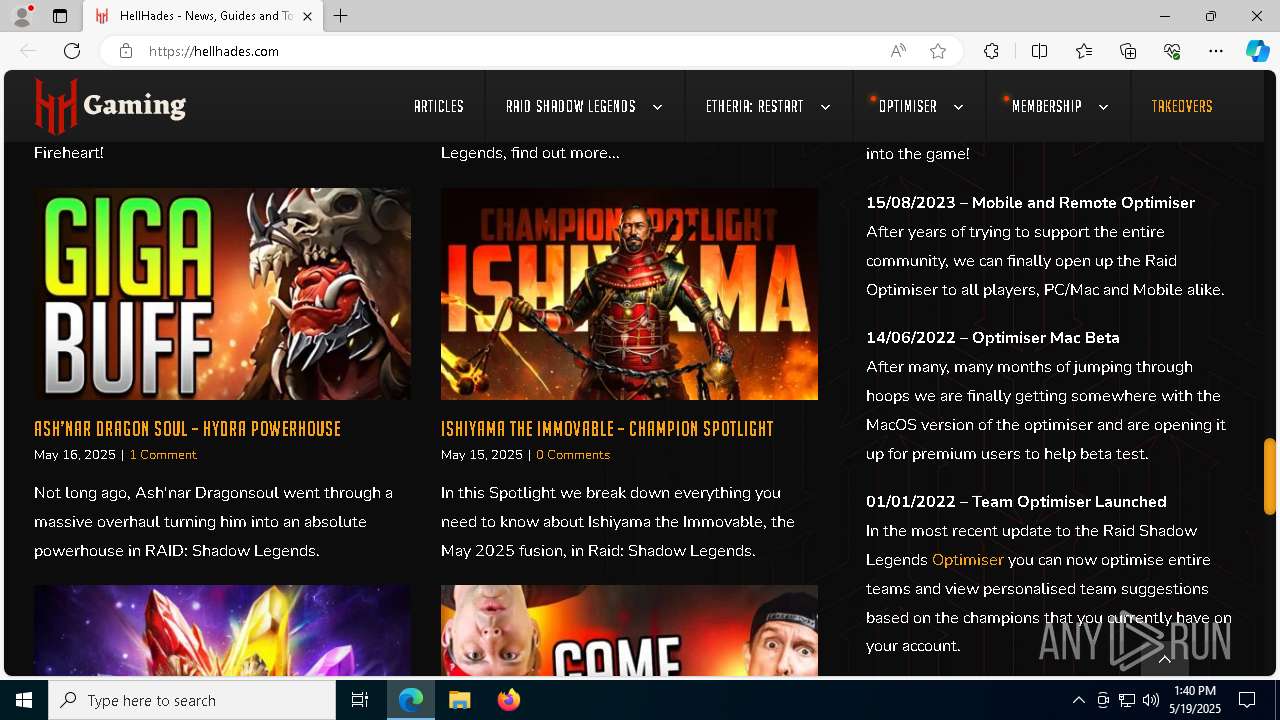Open Settings and more ellipsis menu
The height and width of the screenshot is (720, 1280).
1216,51
